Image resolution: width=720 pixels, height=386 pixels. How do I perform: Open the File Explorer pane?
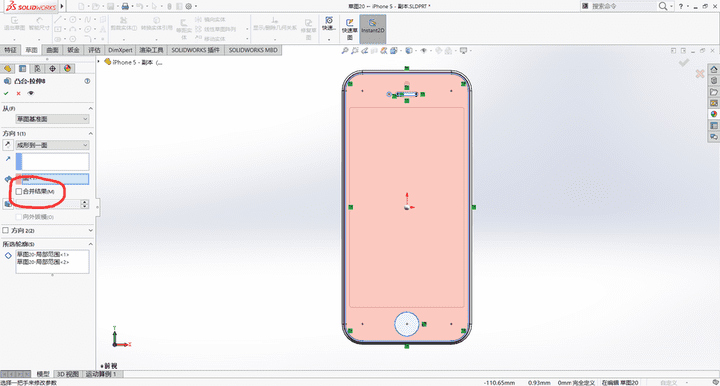[x=714, y=92]
